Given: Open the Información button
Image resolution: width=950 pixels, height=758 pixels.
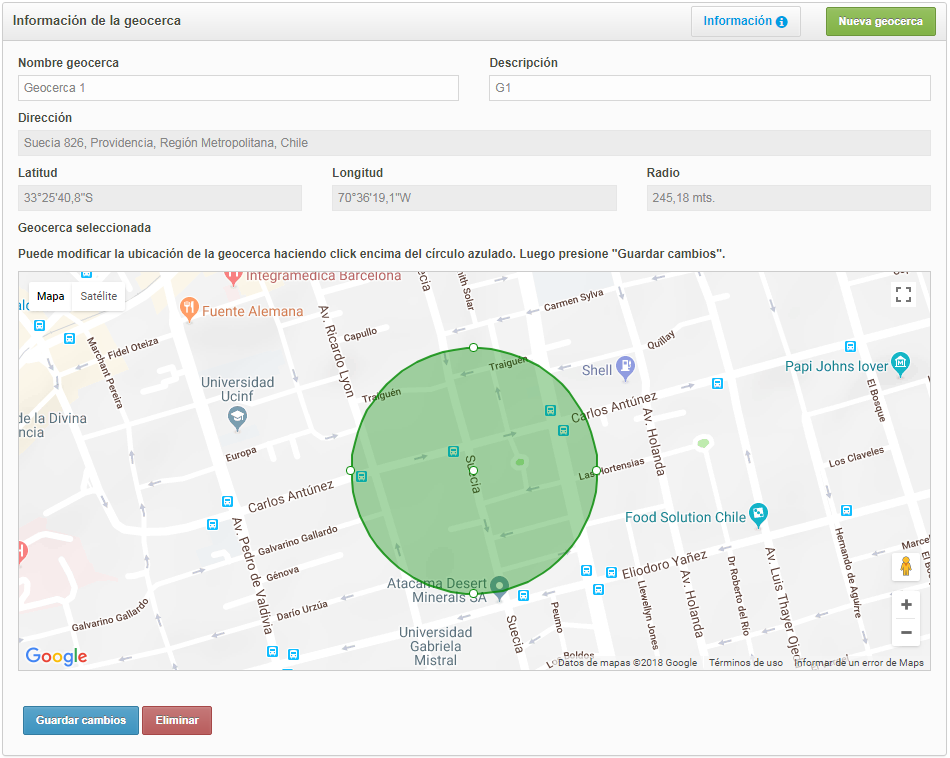Looking at the screenshot, I should [745, 21].
